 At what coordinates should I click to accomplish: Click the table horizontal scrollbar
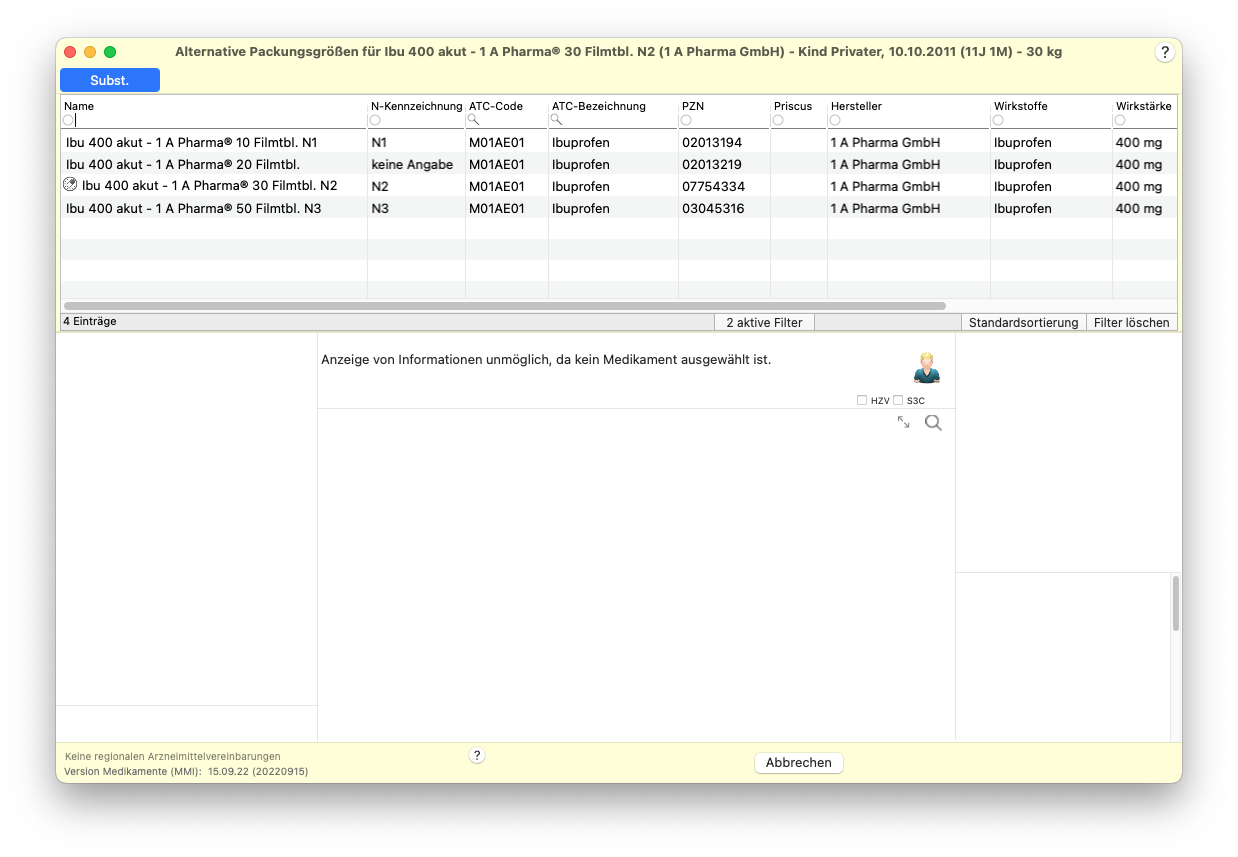[505, 306]
